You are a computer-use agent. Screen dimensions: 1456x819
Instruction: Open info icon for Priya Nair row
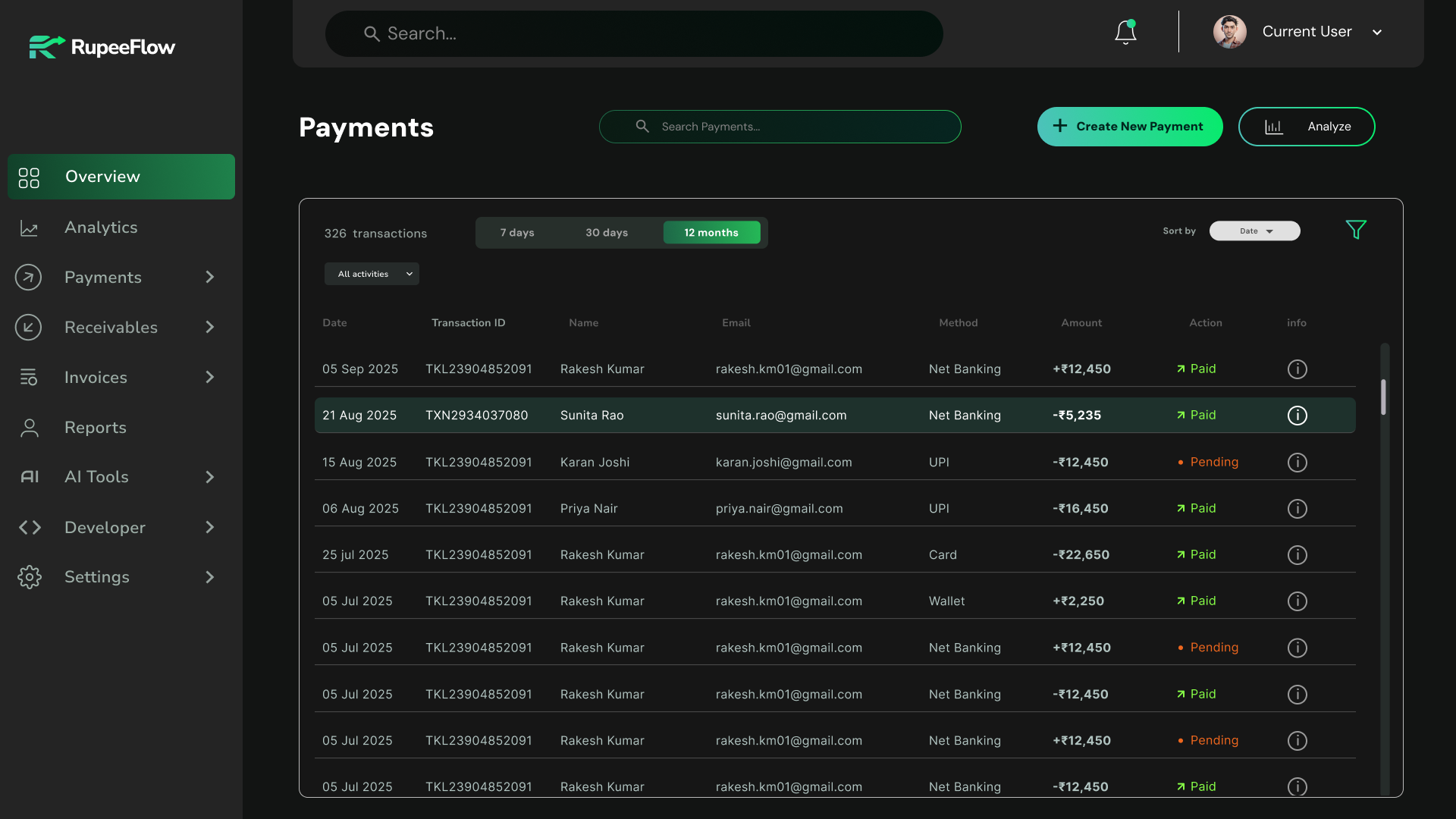(1298, 509)
